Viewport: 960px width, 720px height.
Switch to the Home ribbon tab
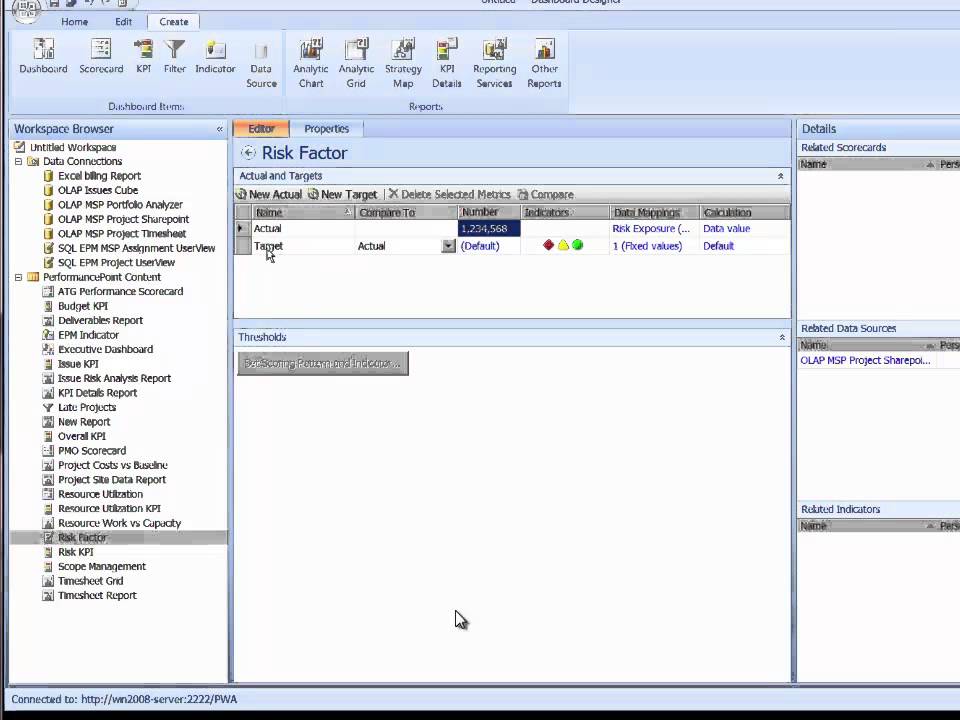click(74, 21)
